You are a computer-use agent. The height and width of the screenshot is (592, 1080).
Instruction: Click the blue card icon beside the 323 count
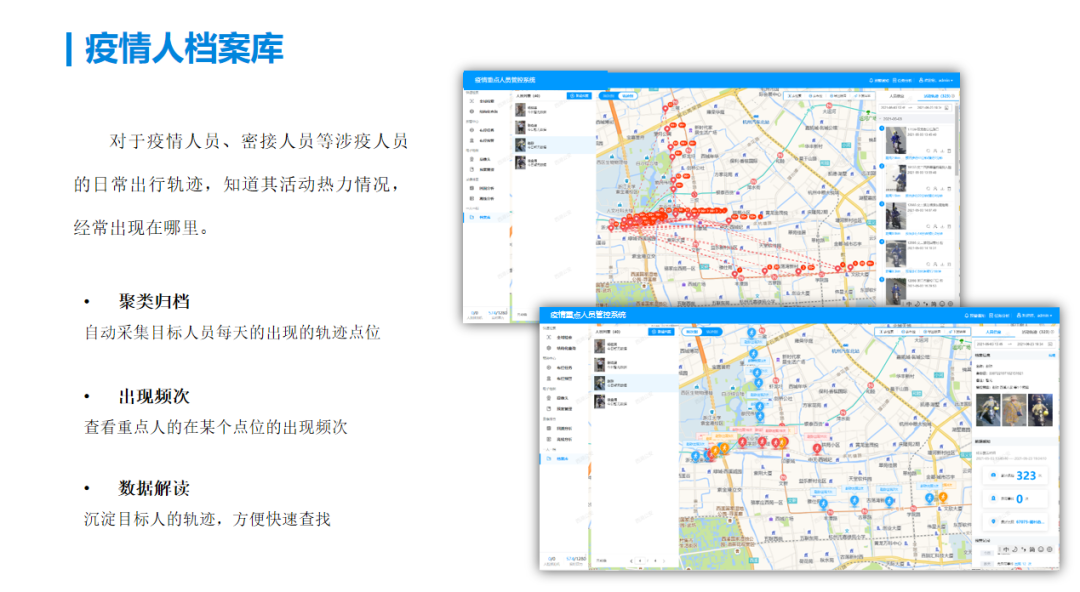992,476
